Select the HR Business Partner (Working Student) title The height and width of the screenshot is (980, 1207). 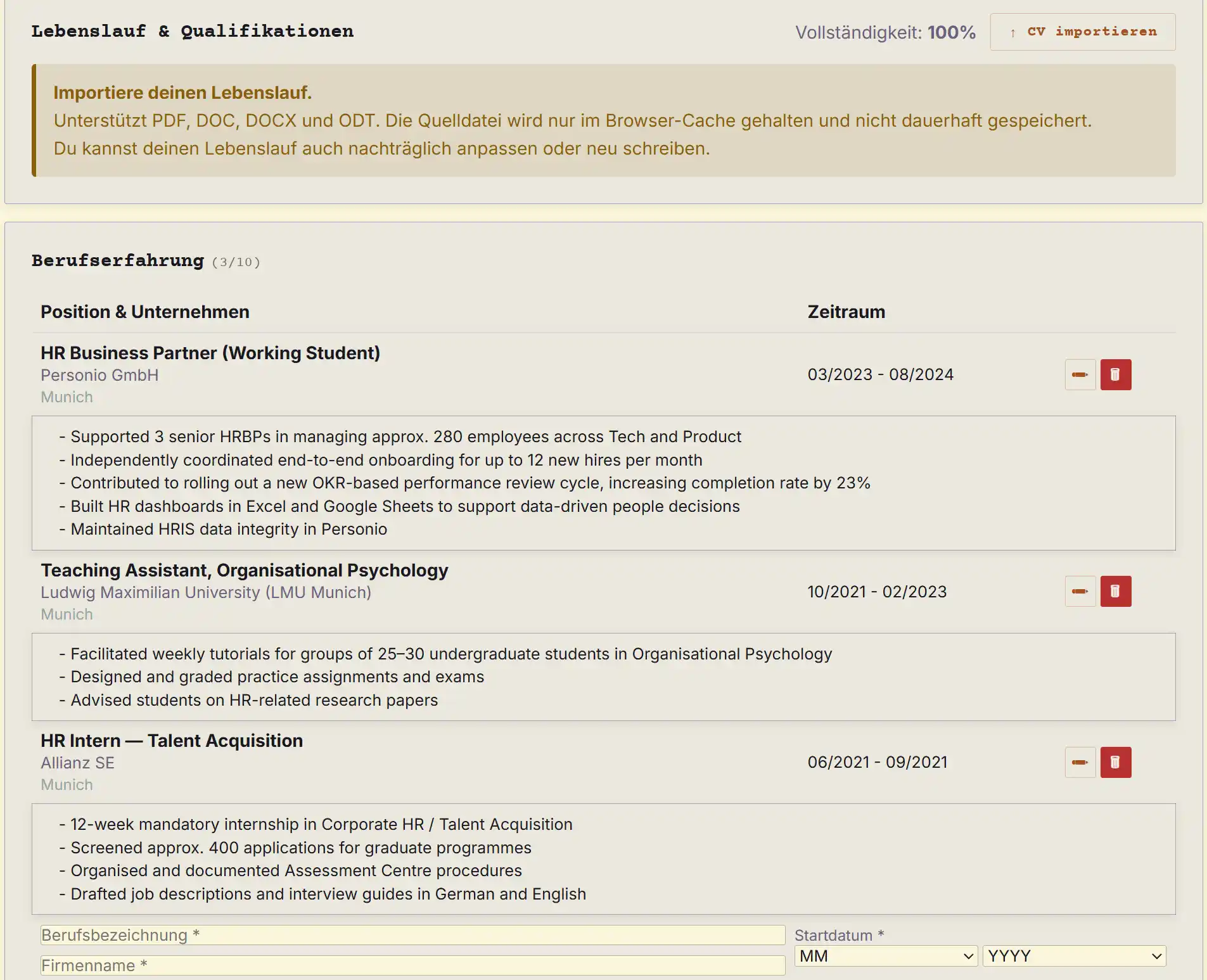click(210, 353)
